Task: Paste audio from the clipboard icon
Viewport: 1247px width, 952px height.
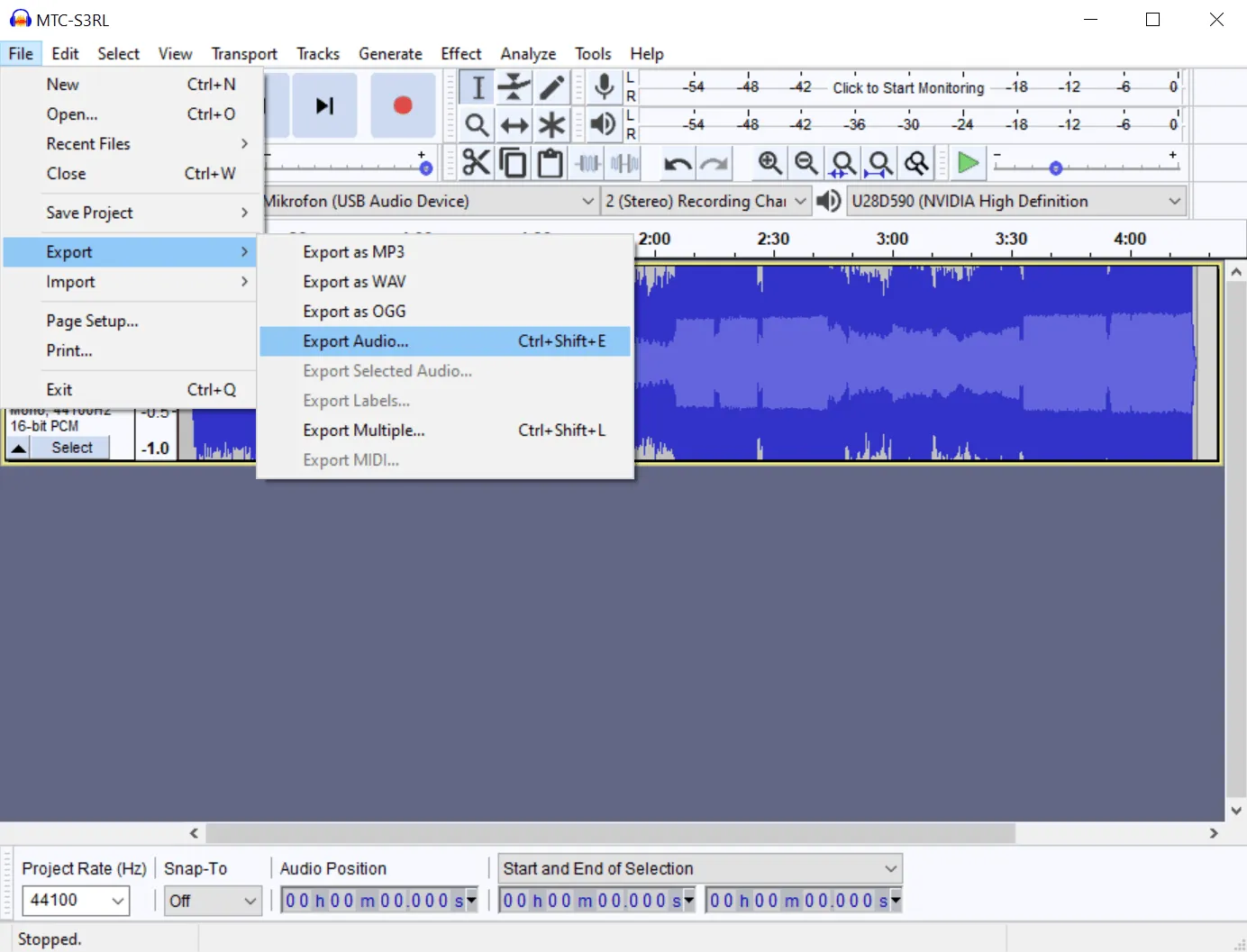Action: (x=551, y=163)
